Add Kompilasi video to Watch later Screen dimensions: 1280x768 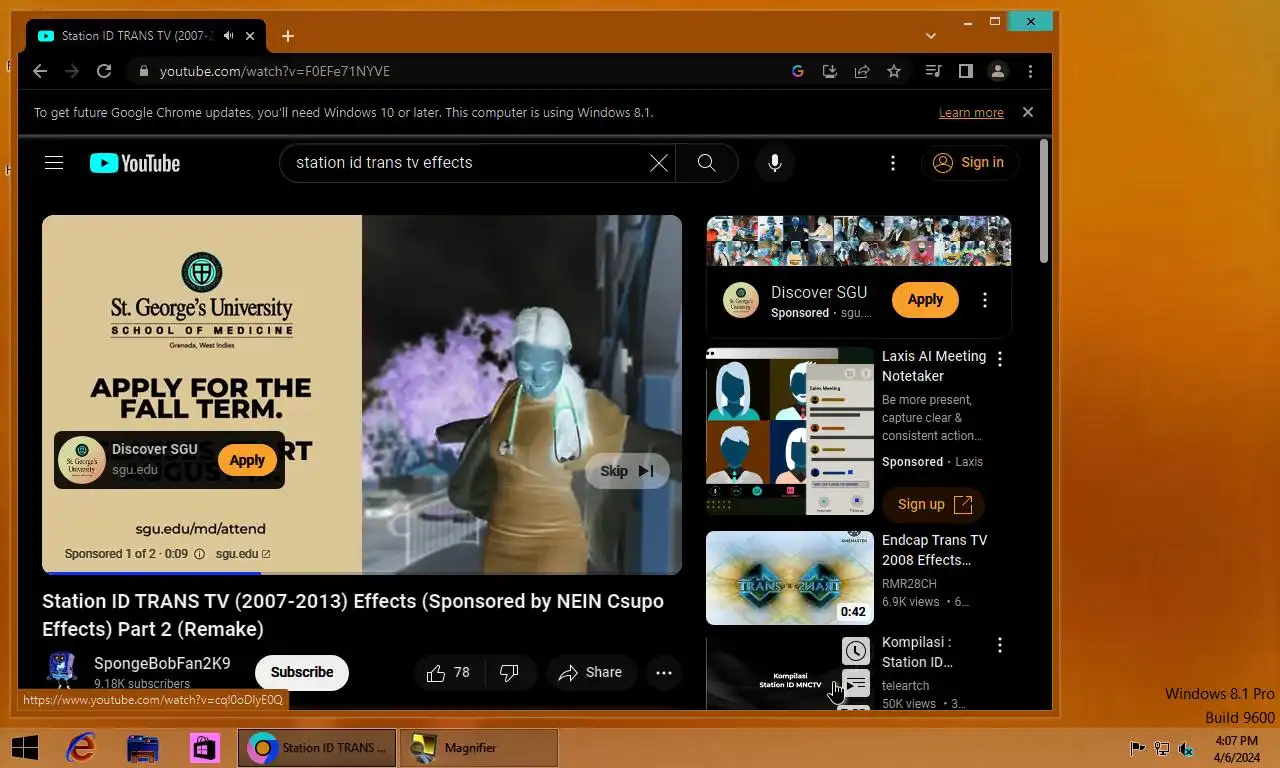tap(855, 652)
